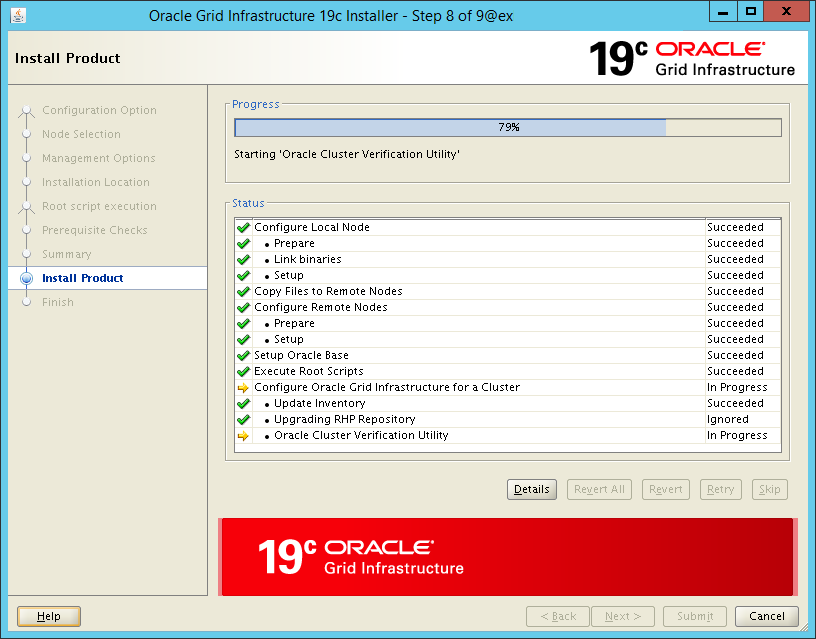Select Node Selection step in sidebar
Viewport: 816px width, 639px height.
click(x=81, y=134)
